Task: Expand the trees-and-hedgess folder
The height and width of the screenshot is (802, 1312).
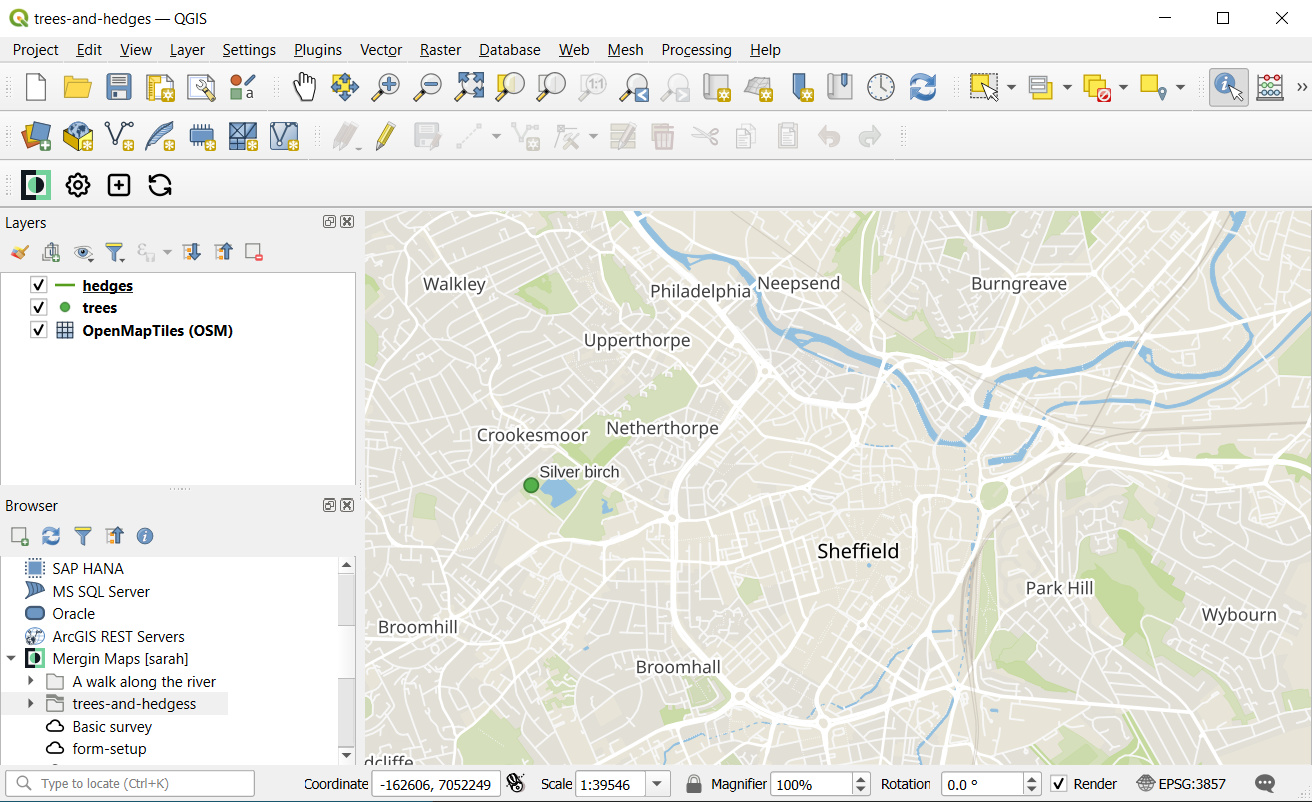Action: click(x=30, y=704)
